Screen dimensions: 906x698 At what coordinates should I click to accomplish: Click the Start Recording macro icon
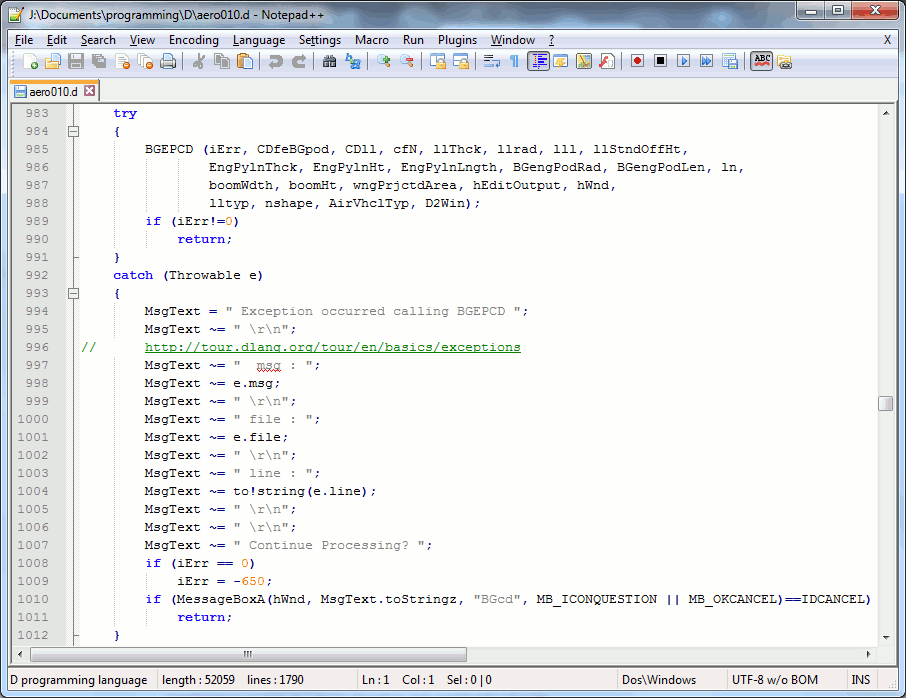tap(637, 62)
